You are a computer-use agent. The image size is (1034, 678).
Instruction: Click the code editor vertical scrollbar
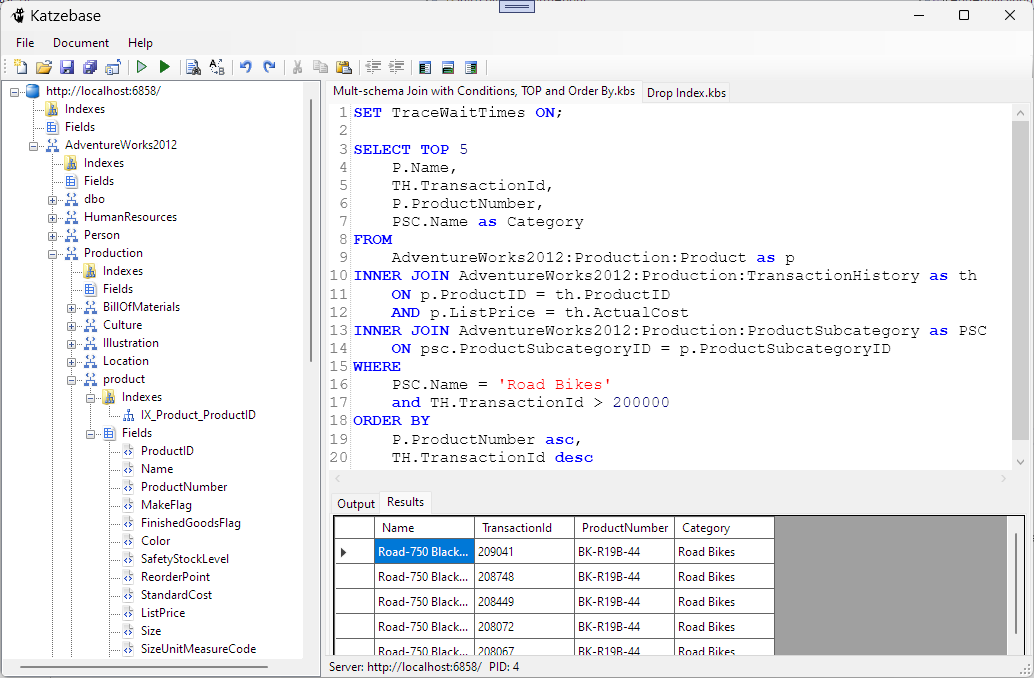click(x=1020, y=280)
